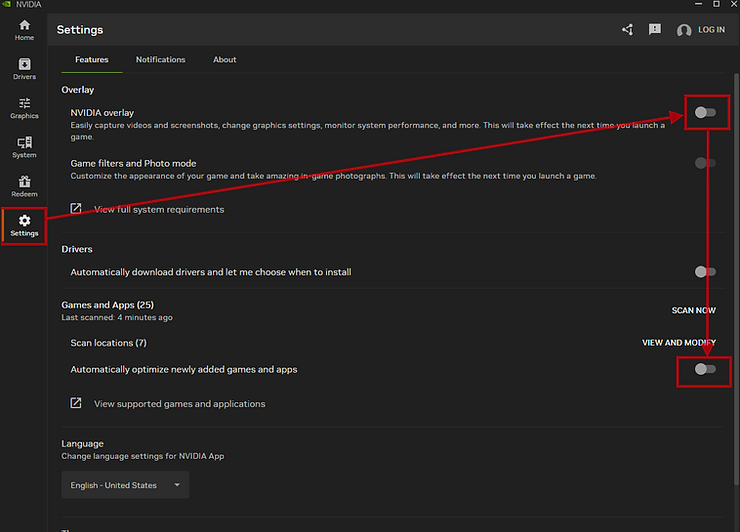Screen dimensions: 740x532
Task: Click the Last scanned: 4 minutes ago text
Action: coord(117,318)
